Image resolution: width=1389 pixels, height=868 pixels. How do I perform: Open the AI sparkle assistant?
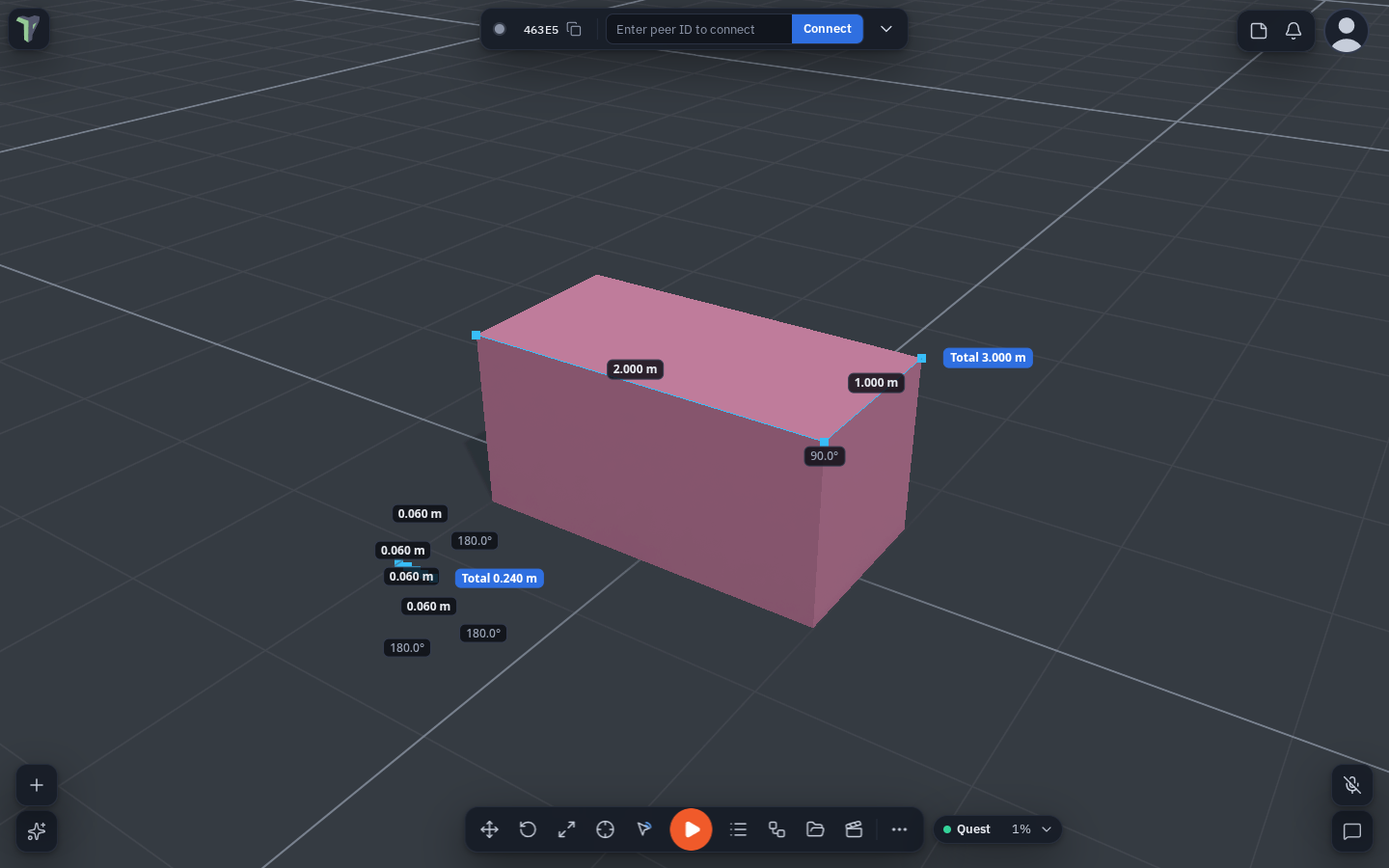click(37, 831)
